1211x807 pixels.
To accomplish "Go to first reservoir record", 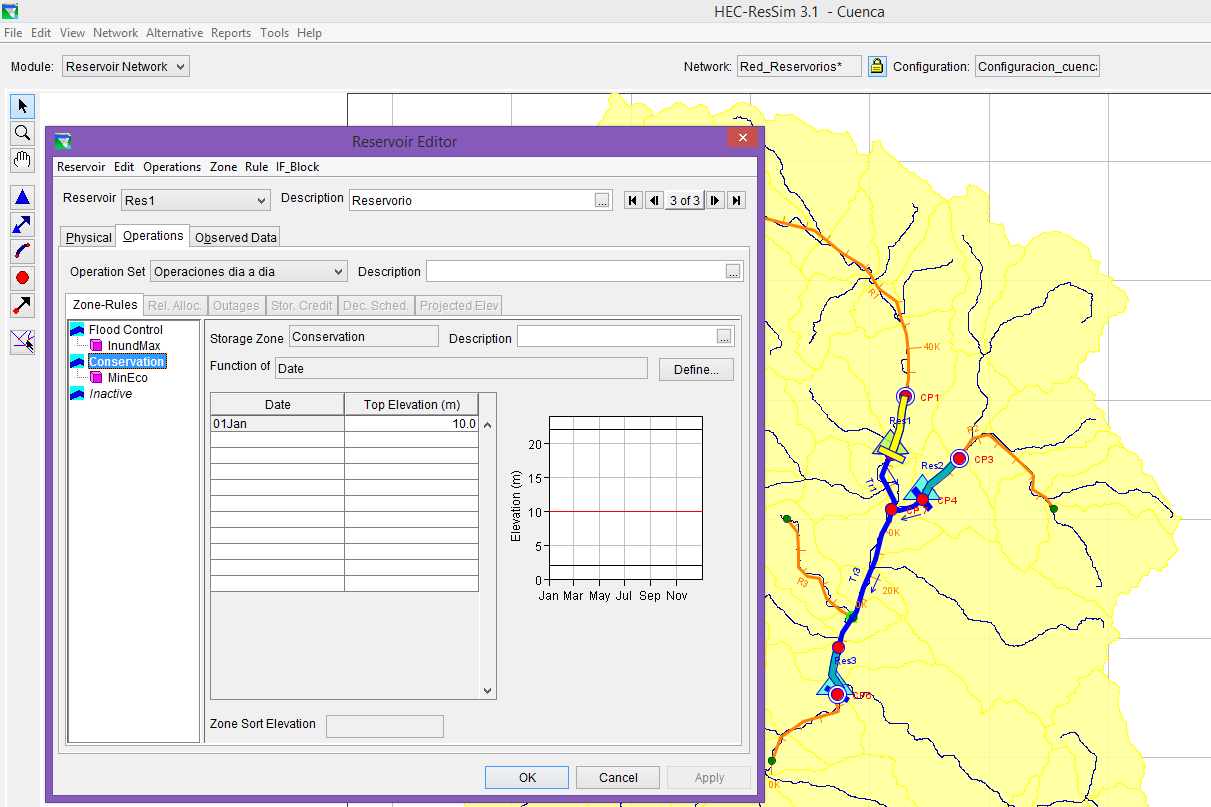I will click(633, 200).
